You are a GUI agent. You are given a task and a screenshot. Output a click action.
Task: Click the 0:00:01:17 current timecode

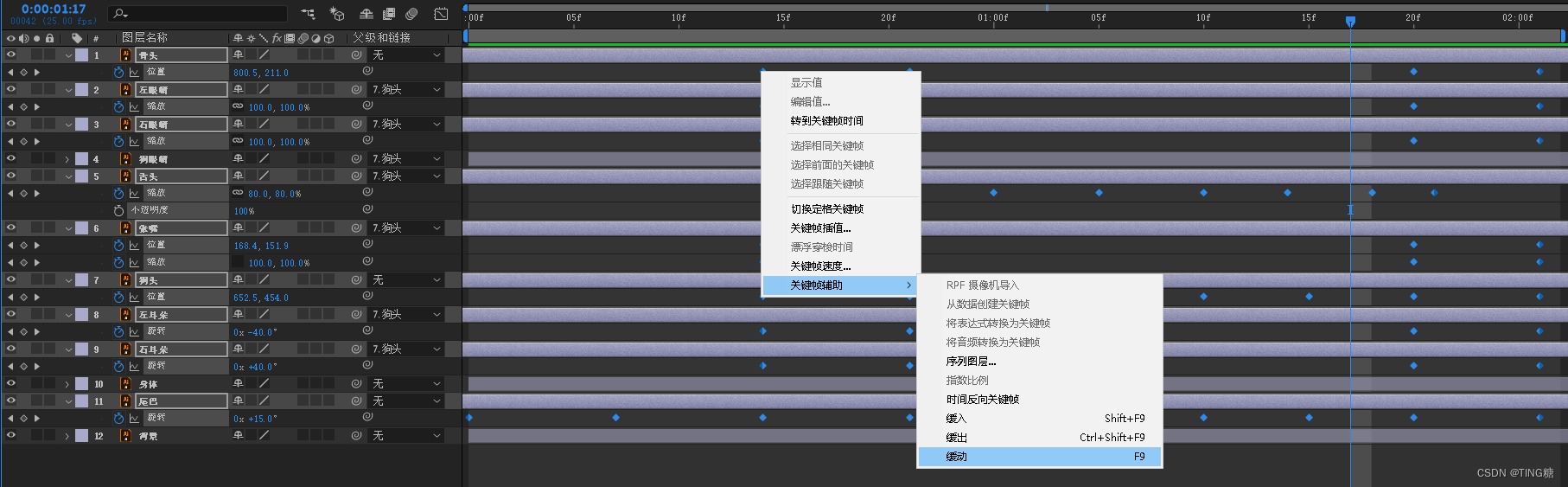tap(54, 9)
